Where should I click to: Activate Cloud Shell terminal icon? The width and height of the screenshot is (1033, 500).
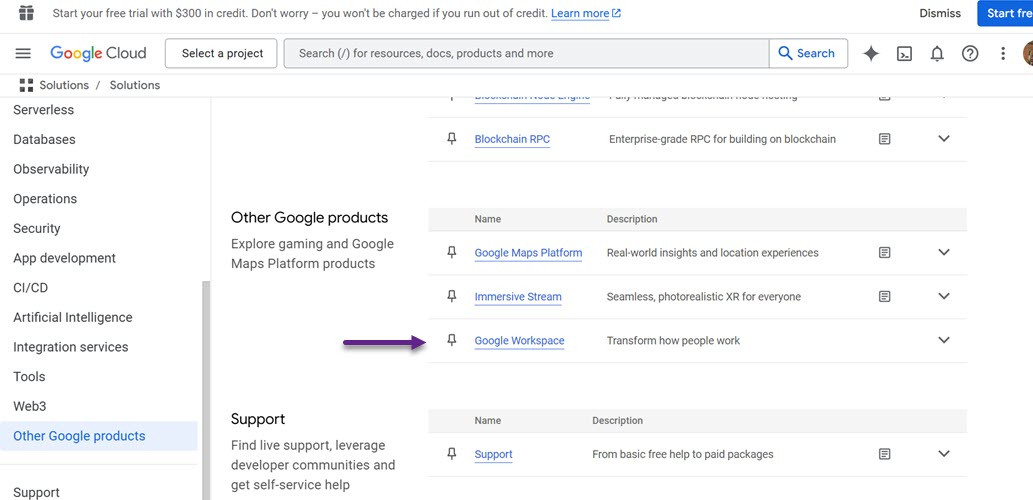(x=904, y=54)
